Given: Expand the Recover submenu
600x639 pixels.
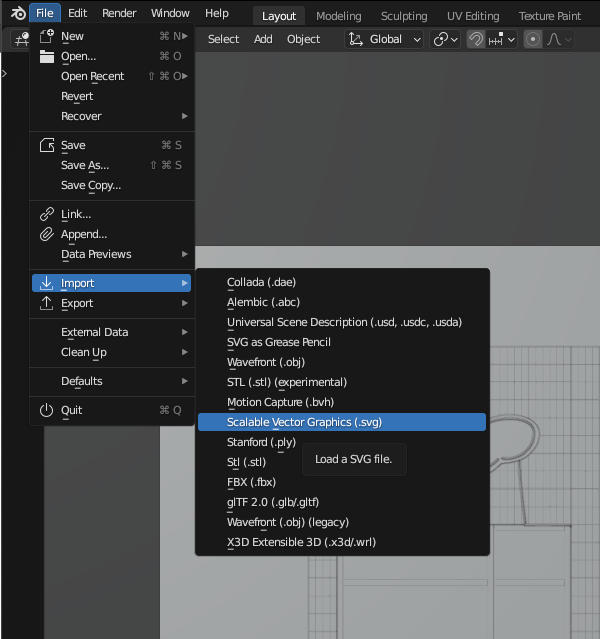Looking at the screenshot, I should 111,116.
